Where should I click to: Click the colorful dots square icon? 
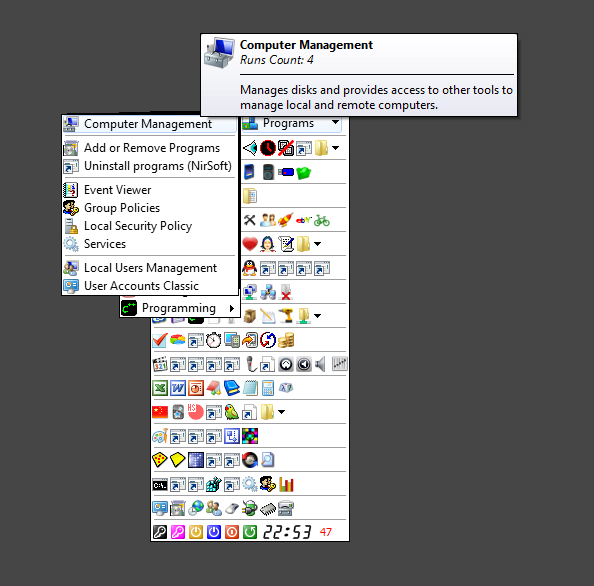(250, 436)
